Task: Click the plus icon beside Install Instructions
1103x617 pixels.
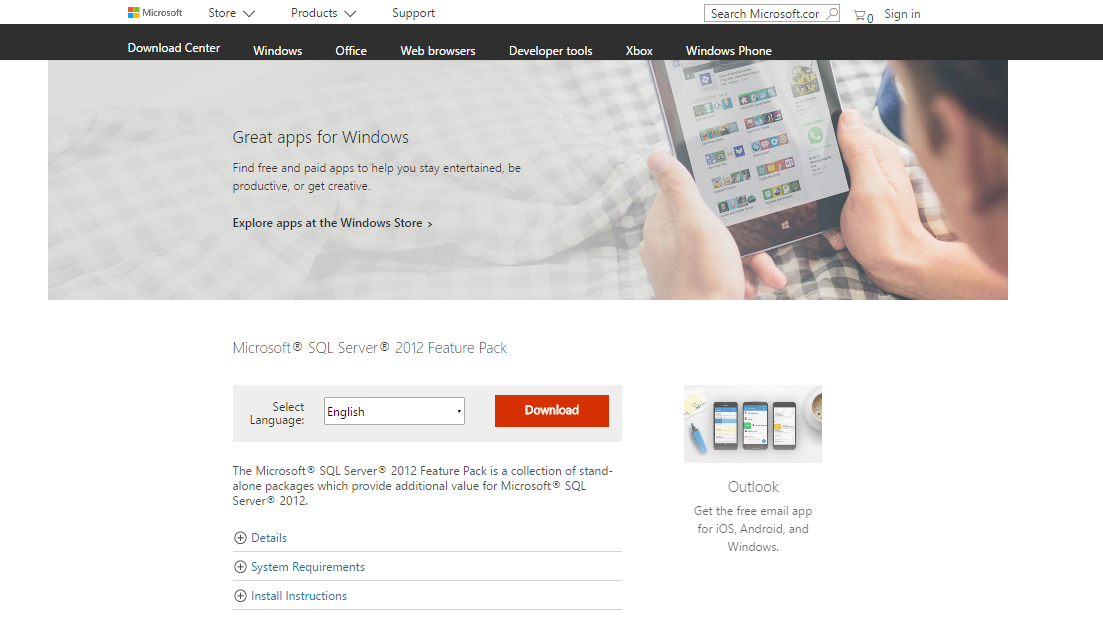Action: (x=240, y=596)
